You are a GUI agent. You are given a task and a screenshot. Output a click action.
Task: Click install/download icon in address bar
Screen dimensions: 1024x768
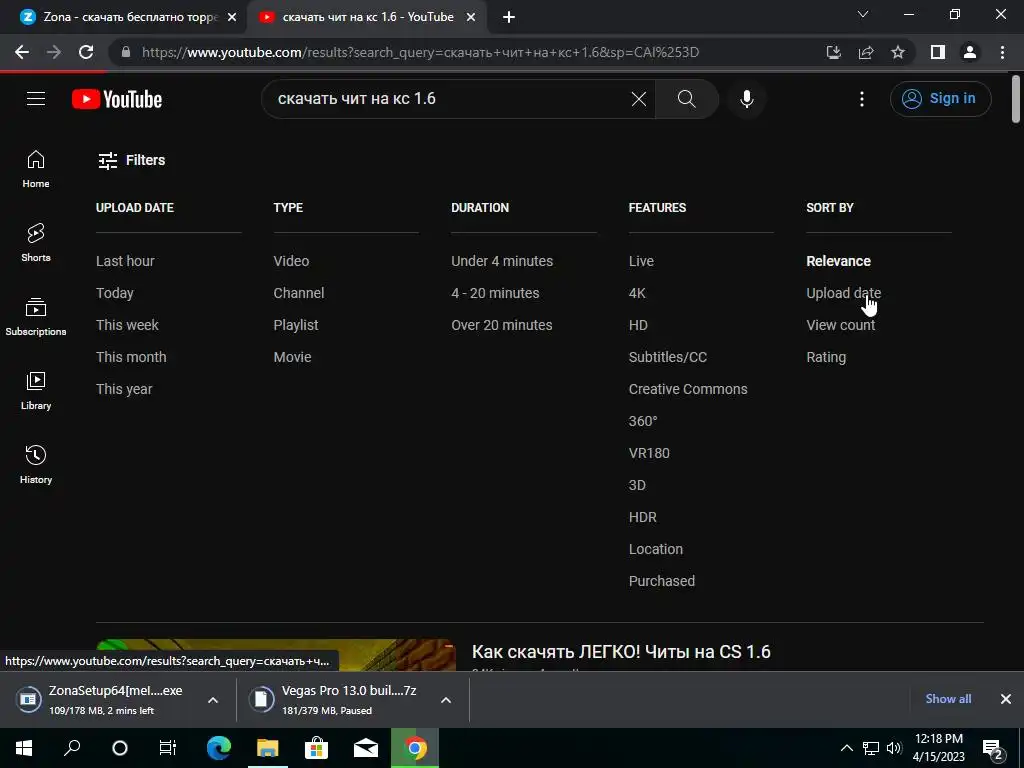point(833,52)
